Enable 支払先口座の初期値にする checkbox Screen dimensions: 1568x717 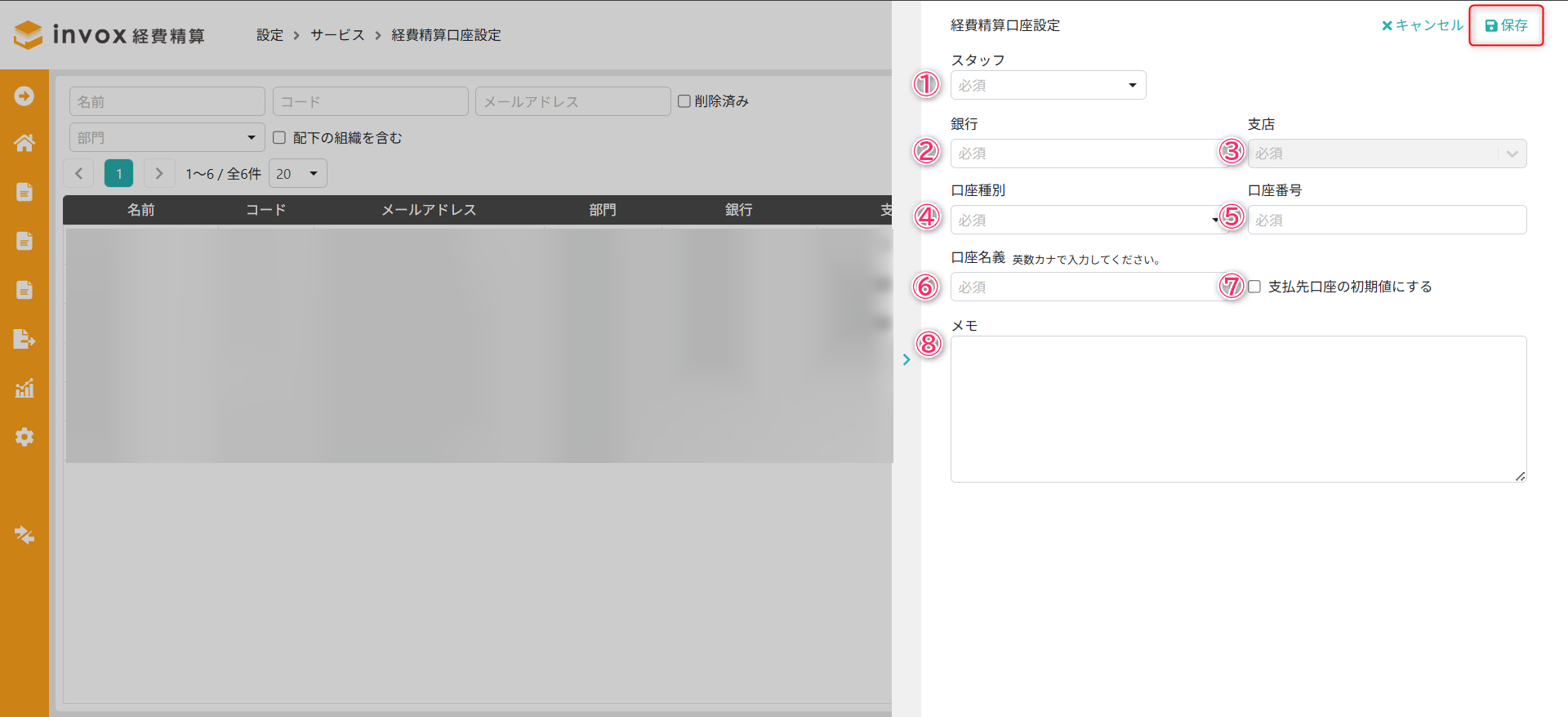tap(1254, 287)
